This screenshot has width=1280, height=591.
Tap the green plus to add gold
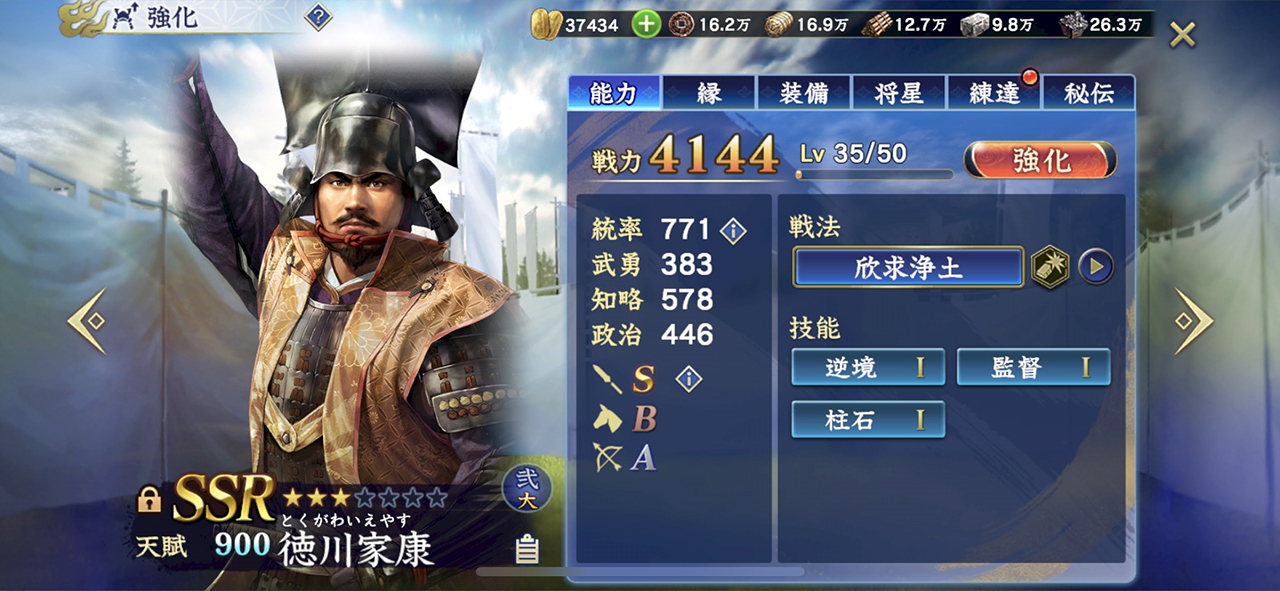click(647, 24)
